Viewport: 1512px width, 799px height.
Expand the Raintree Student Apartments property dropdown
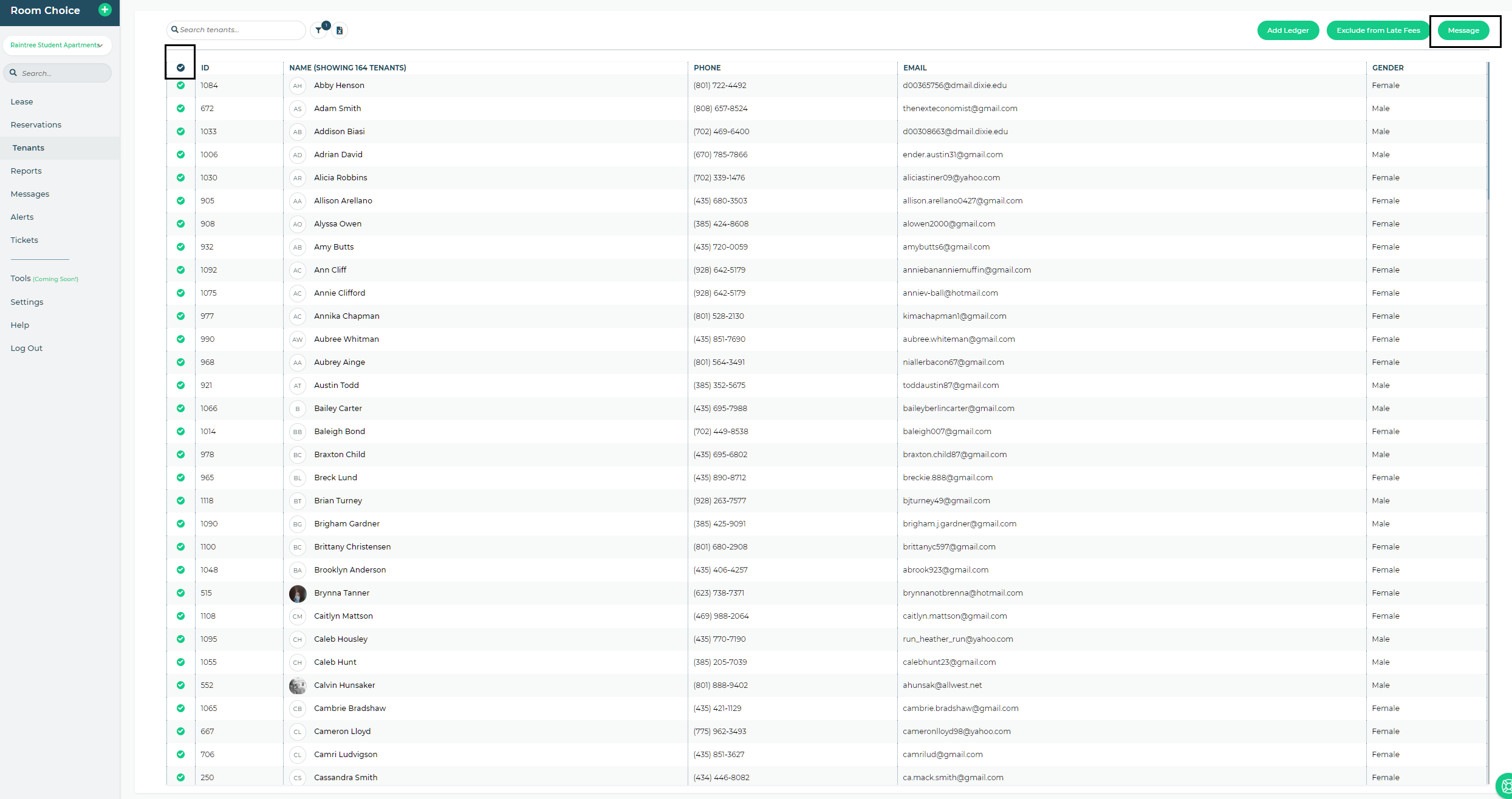click(56, 45)
